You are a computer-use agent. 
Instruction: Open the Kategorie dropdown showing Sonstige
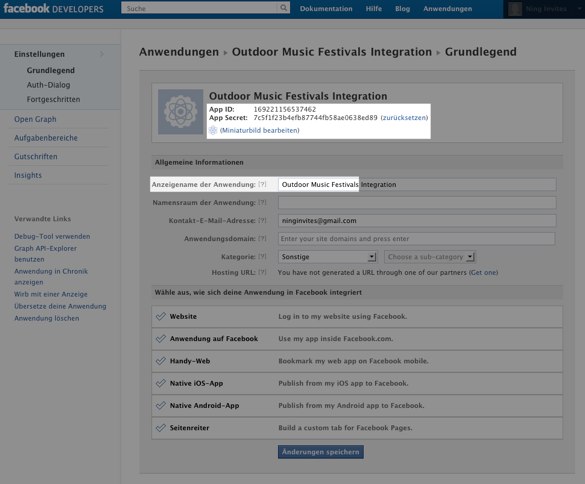[327, 257]
